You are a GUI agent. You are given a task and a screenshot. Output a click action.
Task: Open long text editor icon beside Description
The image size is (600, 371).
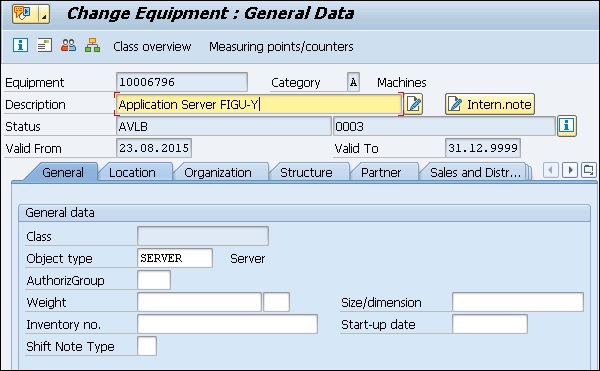click(414, 104)
